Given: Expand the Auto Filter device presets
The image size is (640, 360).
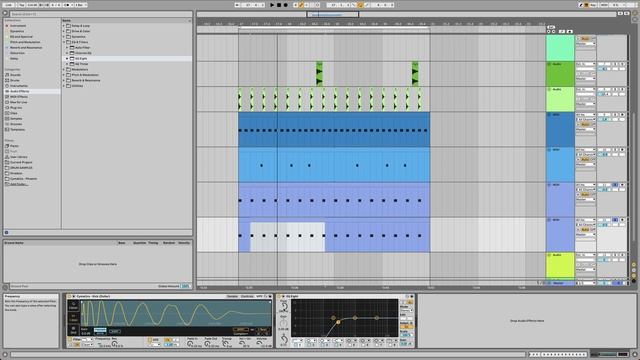Looking at the screenshot, I should click(67, 47).
